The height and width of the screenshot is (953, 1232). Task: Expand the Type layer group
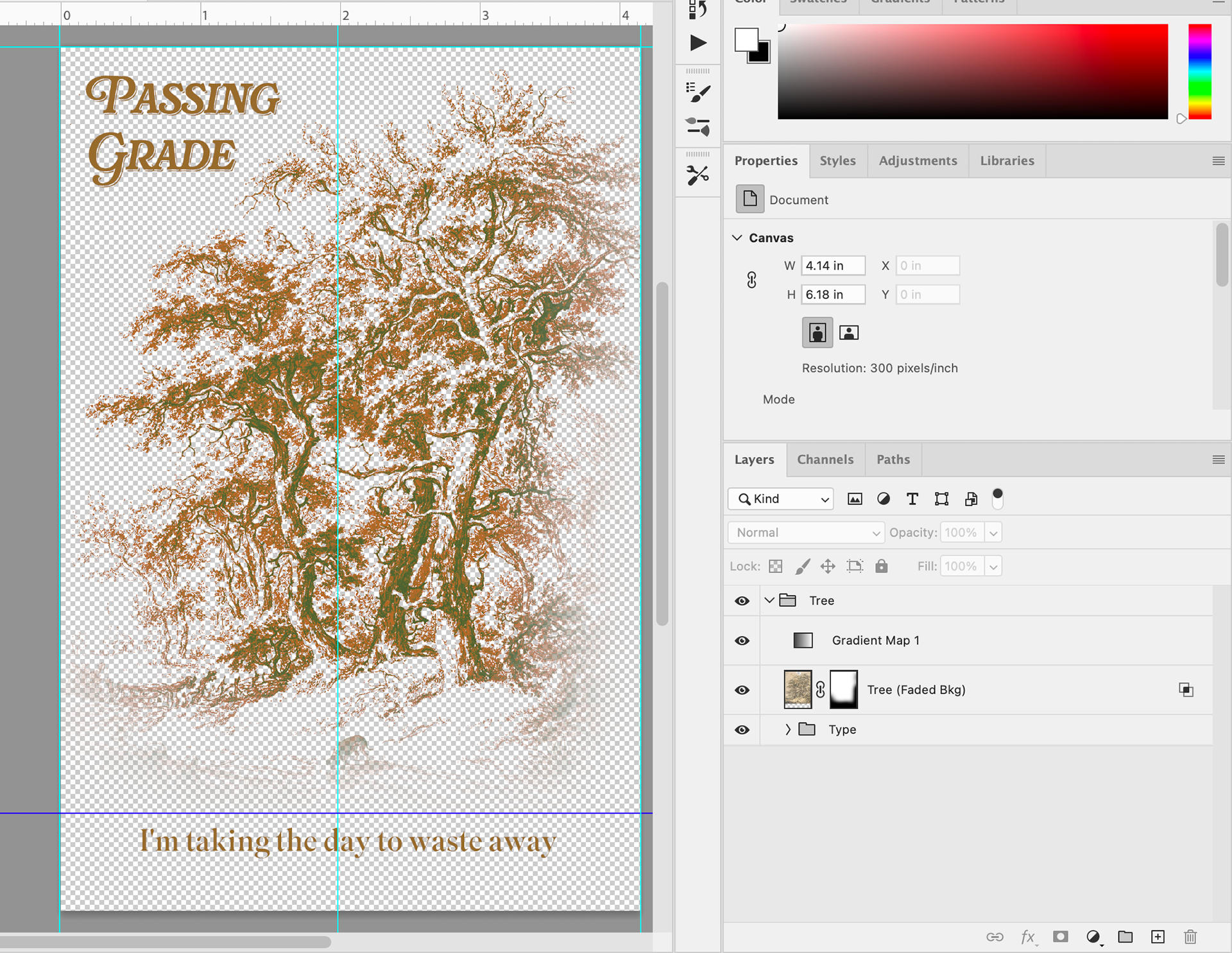coord(788,730)
